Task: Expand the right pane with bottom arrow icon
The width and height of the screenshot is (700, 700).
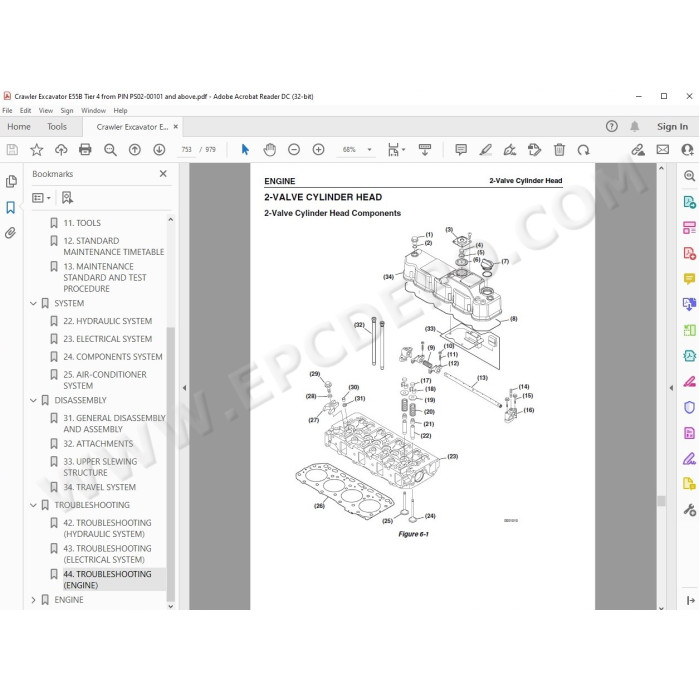Action: coord(690,600)
